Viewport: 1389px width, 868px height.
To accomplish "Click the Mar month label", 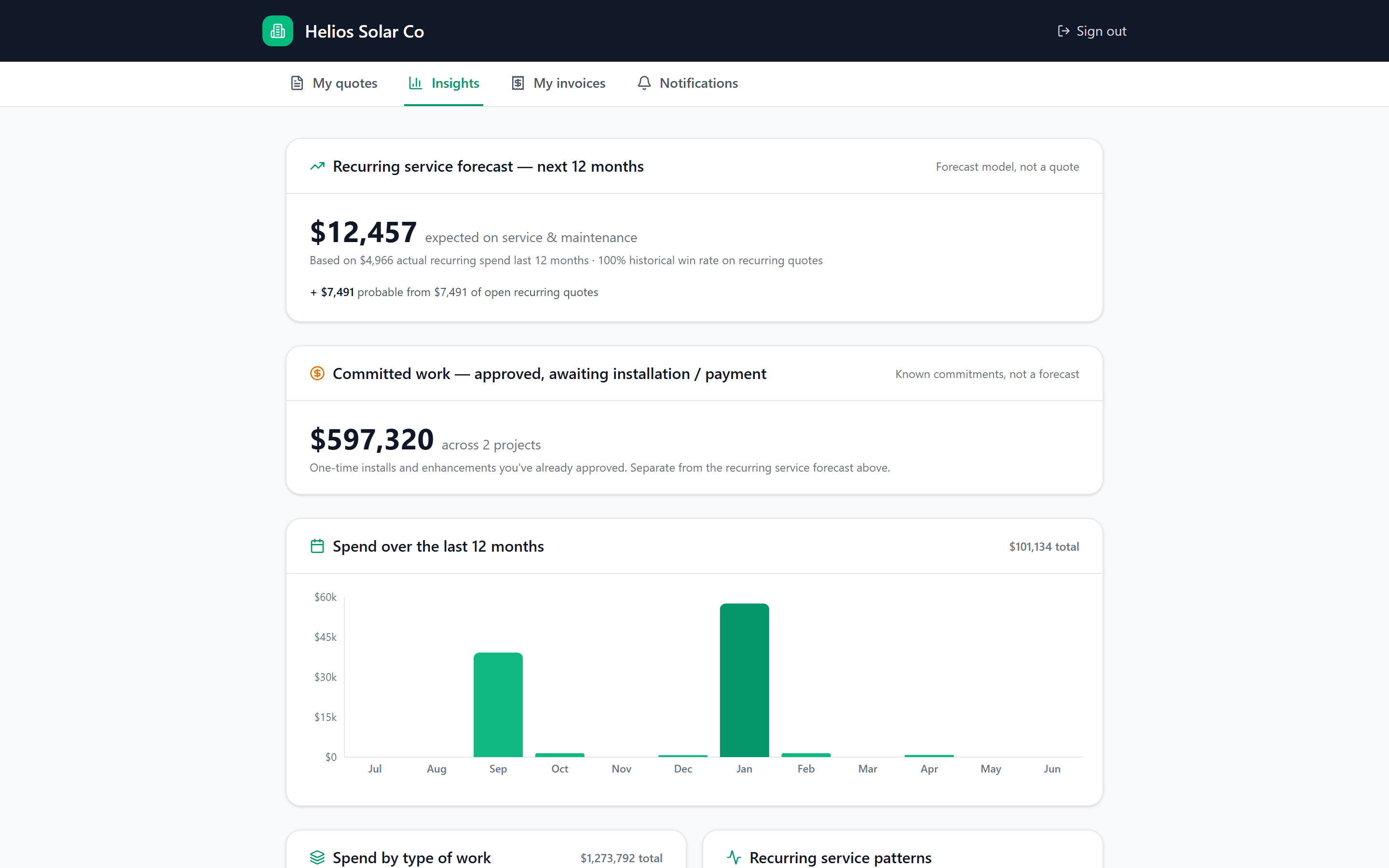I will 868,769.
